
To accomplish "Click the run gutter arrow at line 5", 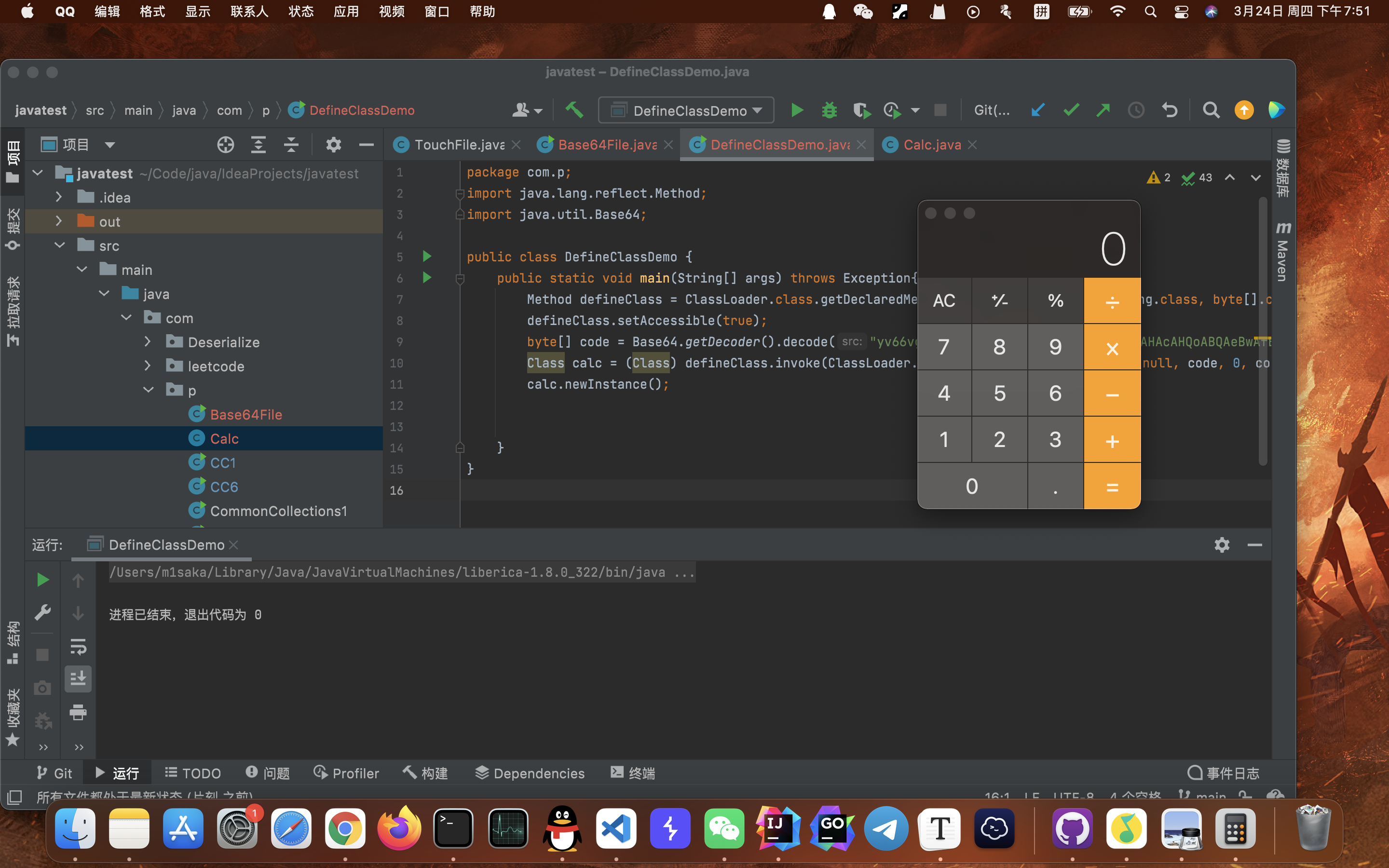I will pos(427,256).
